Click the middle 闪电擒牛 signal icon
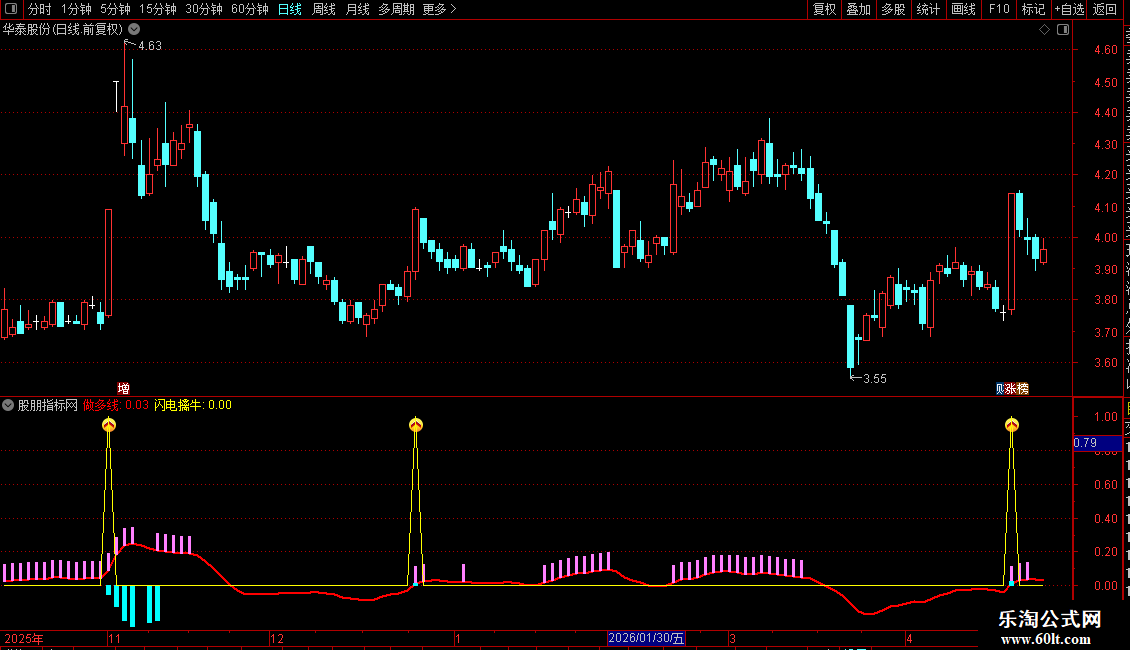 416,424
